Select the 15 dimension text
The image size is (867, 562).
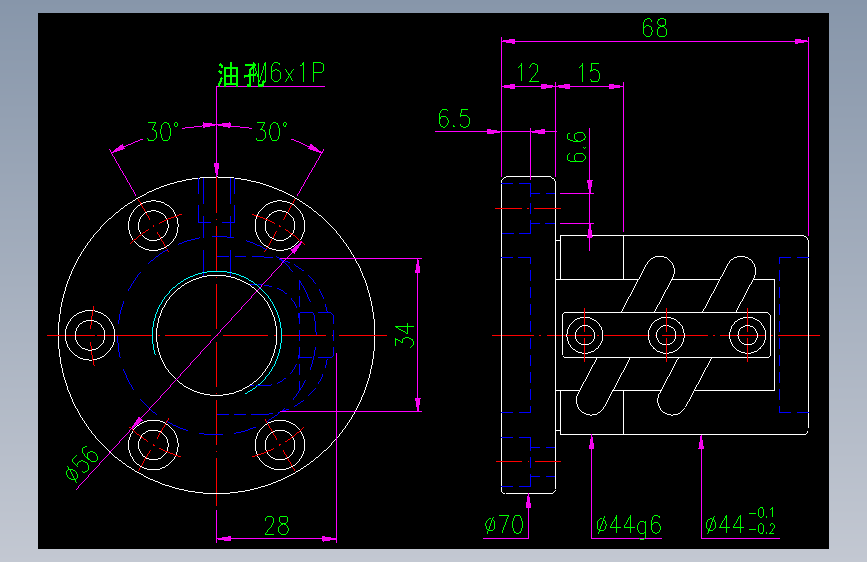point(589,73)
